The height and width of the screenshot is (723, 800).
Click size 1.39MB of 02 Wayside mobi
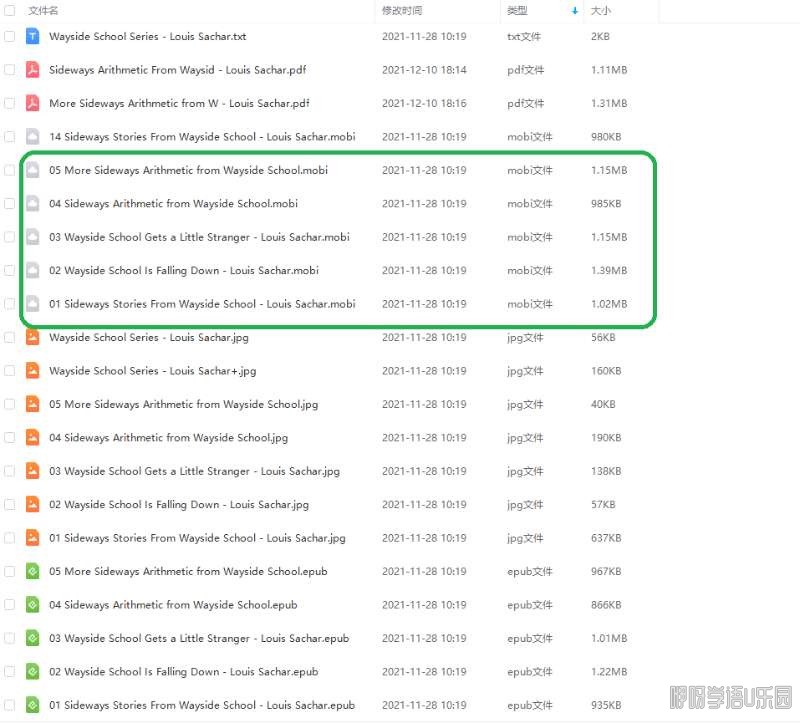tap(609, 270)
